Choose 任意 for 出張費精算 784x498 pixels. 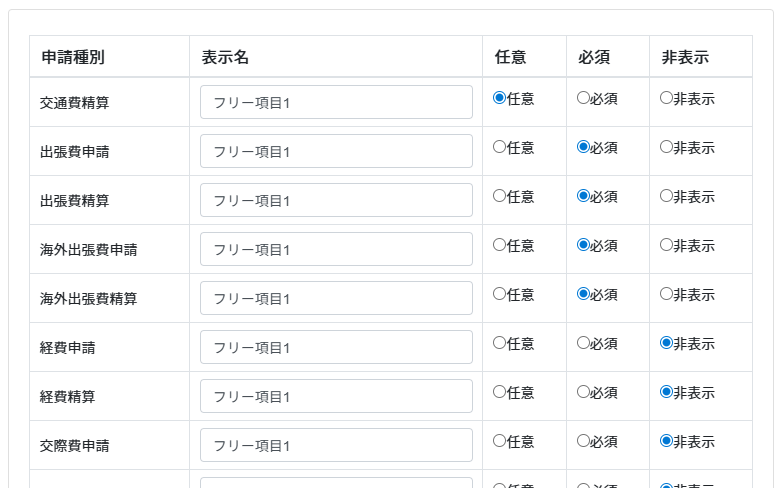(x=500, y=196)
